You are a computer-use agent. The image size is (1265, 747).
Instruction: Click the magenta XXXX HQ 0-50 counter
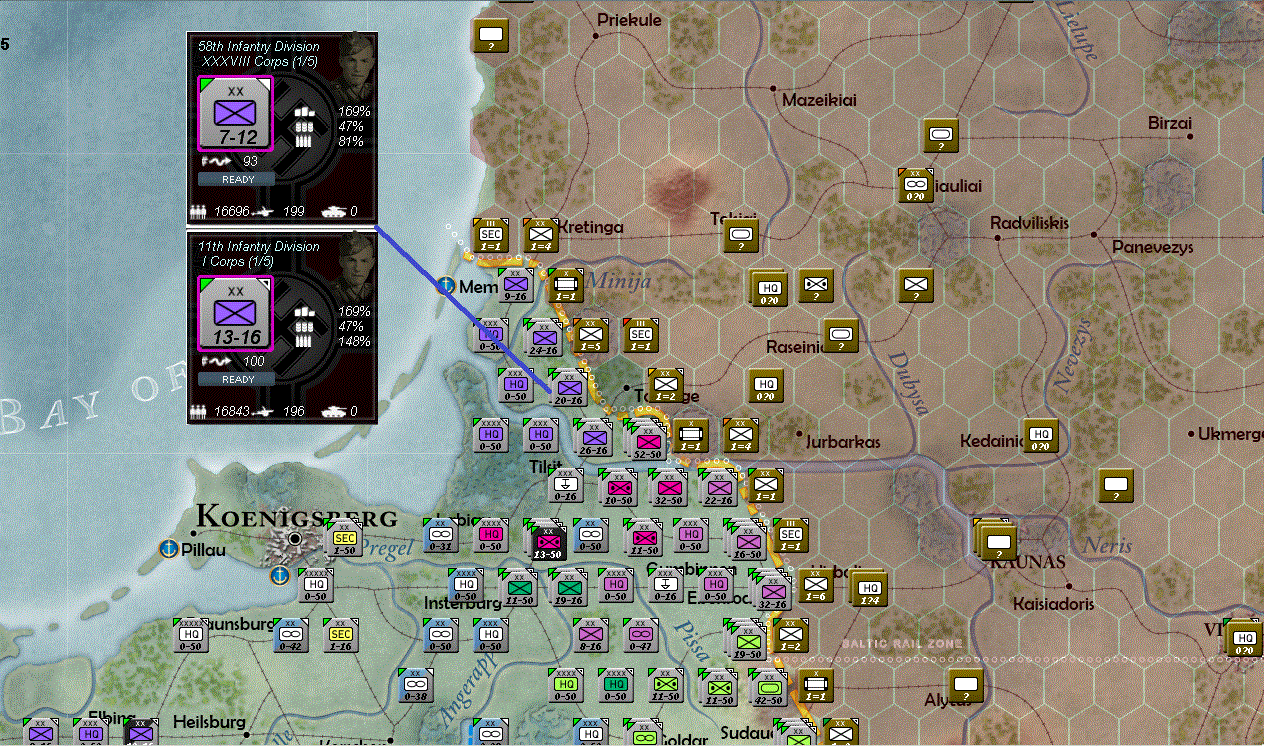[491, 535]
